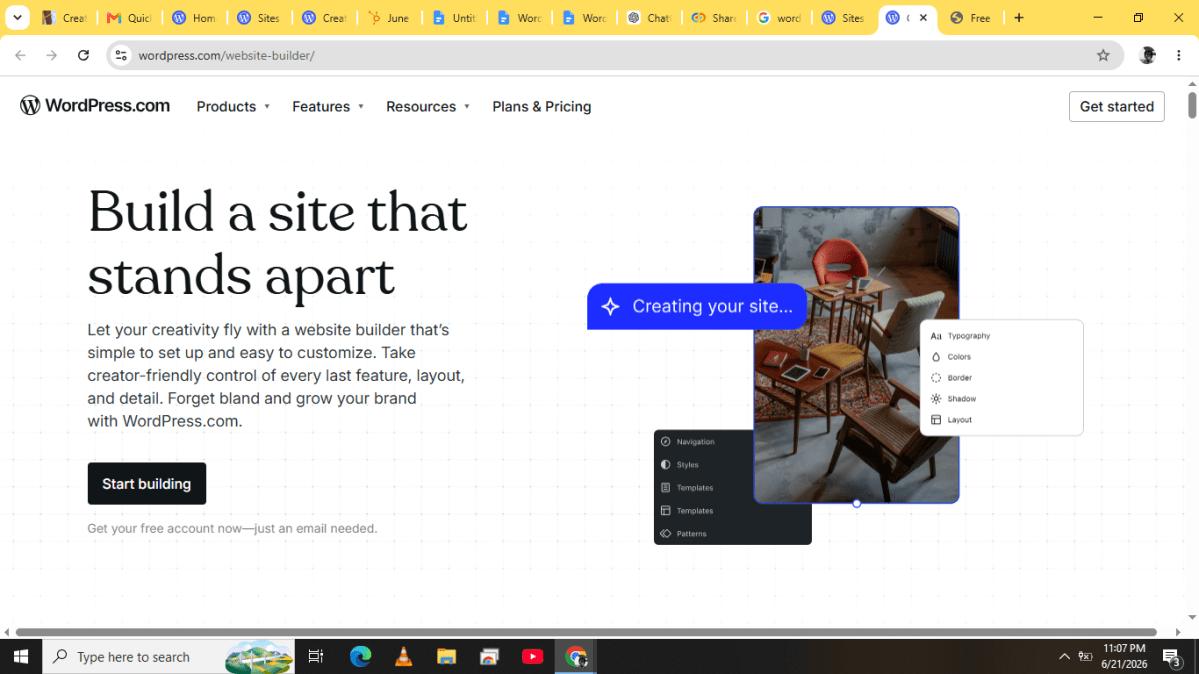Close the active WordPress tab

pos(923,18)
